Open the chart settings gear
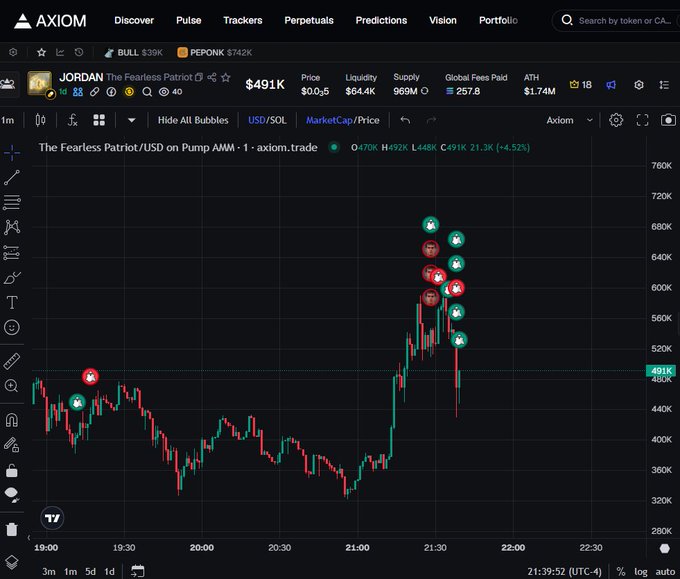Image resolution: width=680 pixels, height=579 pixels. click(616, 120)
